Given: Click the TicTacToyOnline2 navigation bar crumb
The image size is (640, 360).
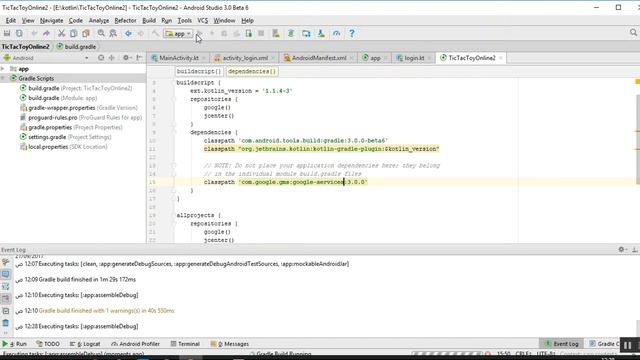Looking at the screenshot, I should coord(25,47).
